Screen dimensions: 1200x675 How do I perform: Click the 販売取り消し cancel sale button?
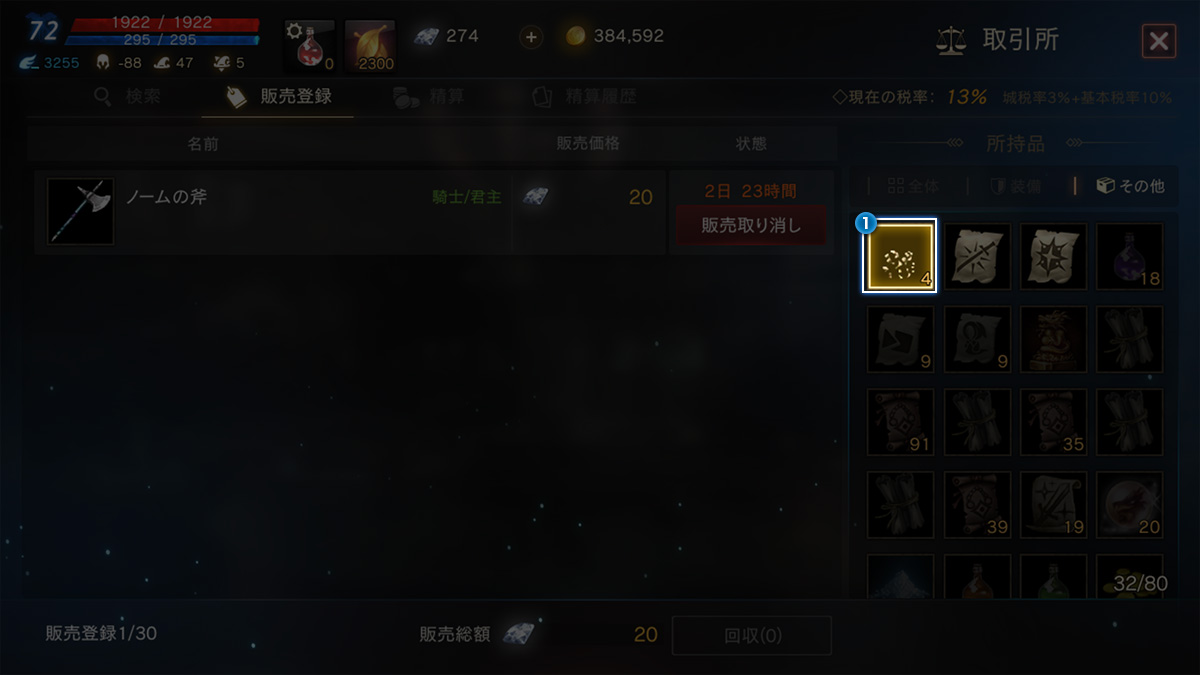coord(751,225)
